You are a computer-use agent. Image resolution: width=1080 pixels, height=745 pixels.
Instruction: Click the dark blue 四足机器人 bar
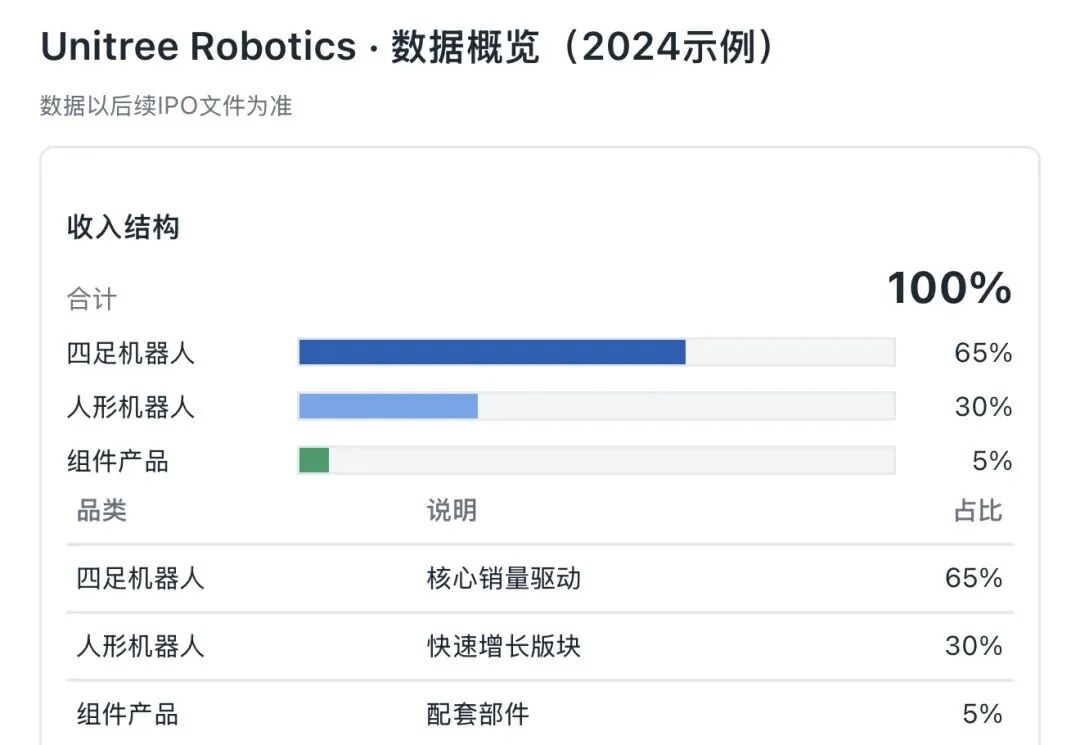coord(492,352)
